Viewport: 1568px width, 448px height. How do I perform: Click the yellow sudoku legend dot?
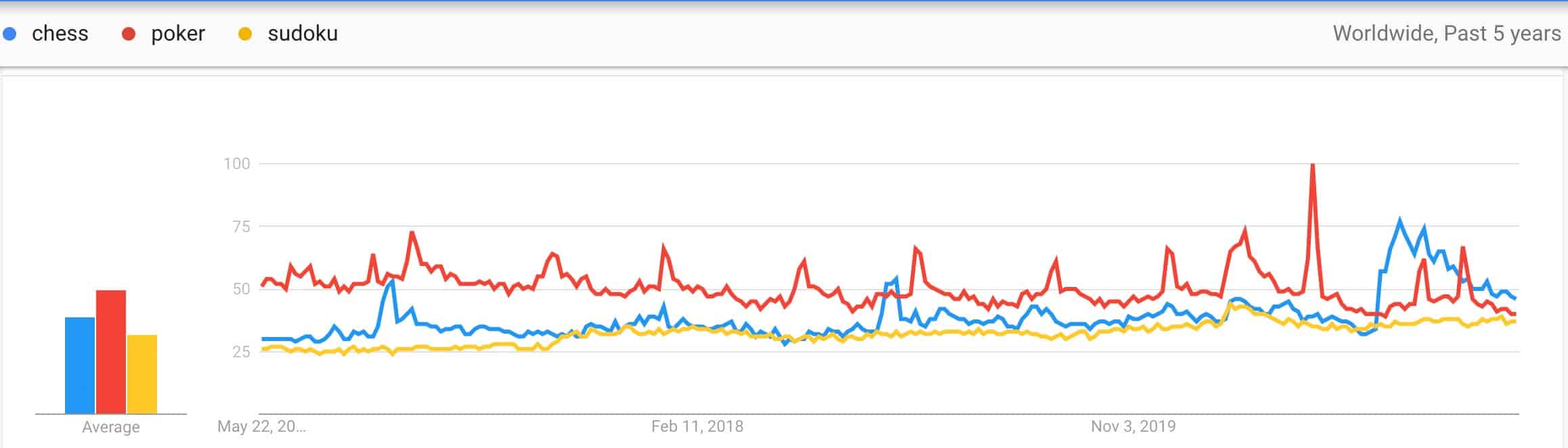pyautogui.click(x=245, y=34)
